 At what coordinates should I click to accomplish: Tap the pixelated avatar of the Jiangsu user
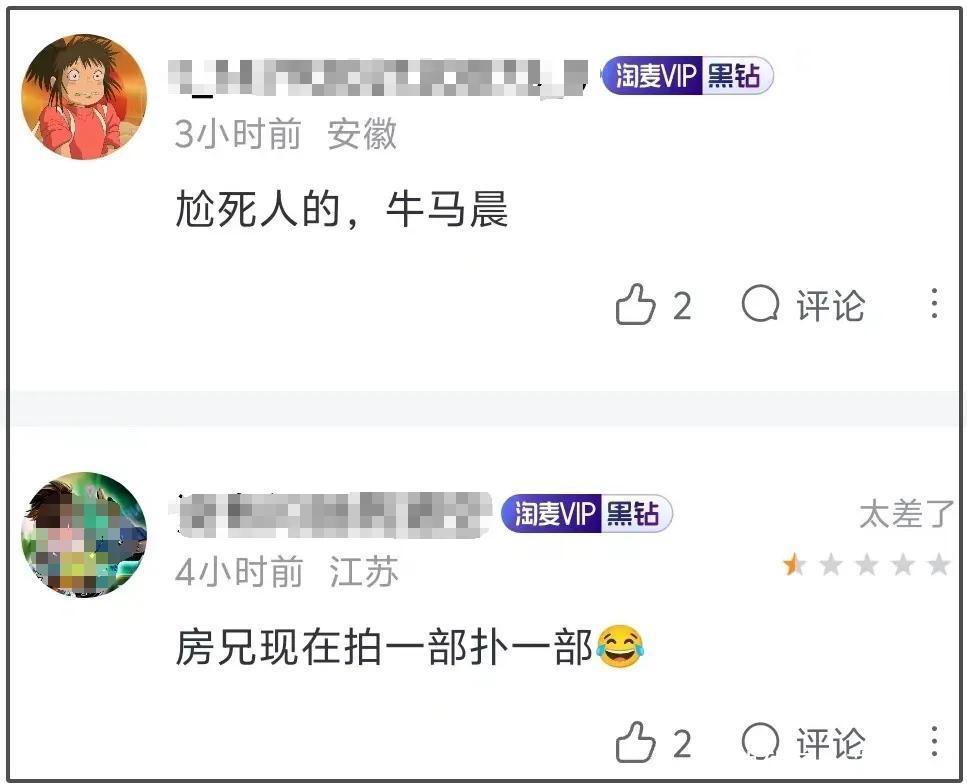click(84, 534)
